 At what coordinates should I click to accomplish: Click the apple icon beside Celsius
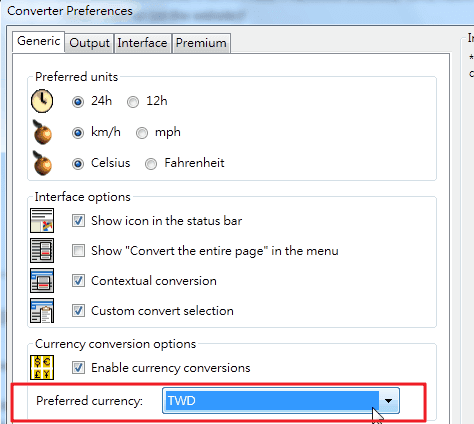point(42,163)
